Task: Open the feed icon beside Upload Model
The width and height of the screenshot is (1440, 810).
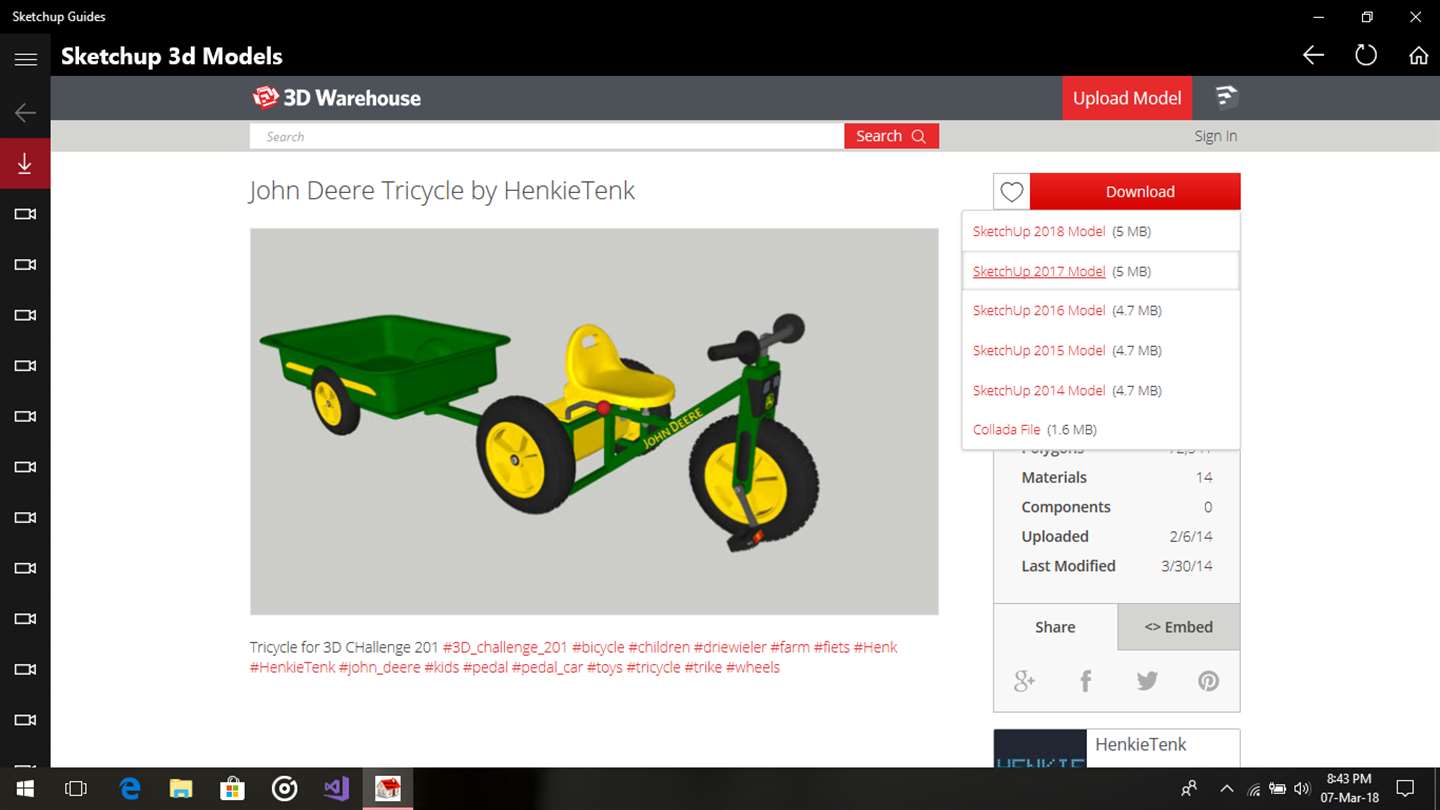Action: (x=1226, y=97)
